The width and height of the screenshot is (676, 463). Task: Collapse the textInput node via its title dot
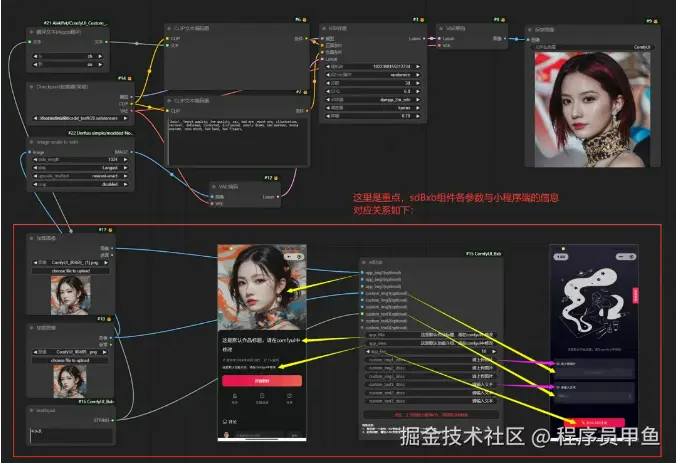pyautogui.click(x=31, y=410)
